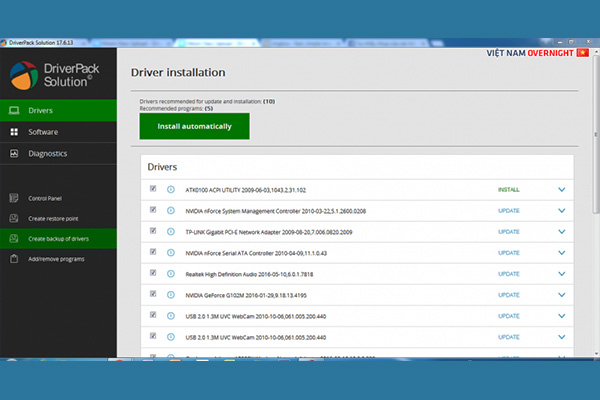
Task: Uncheck NVIDIA GeForce G102M driver
Action: point(153,294)
